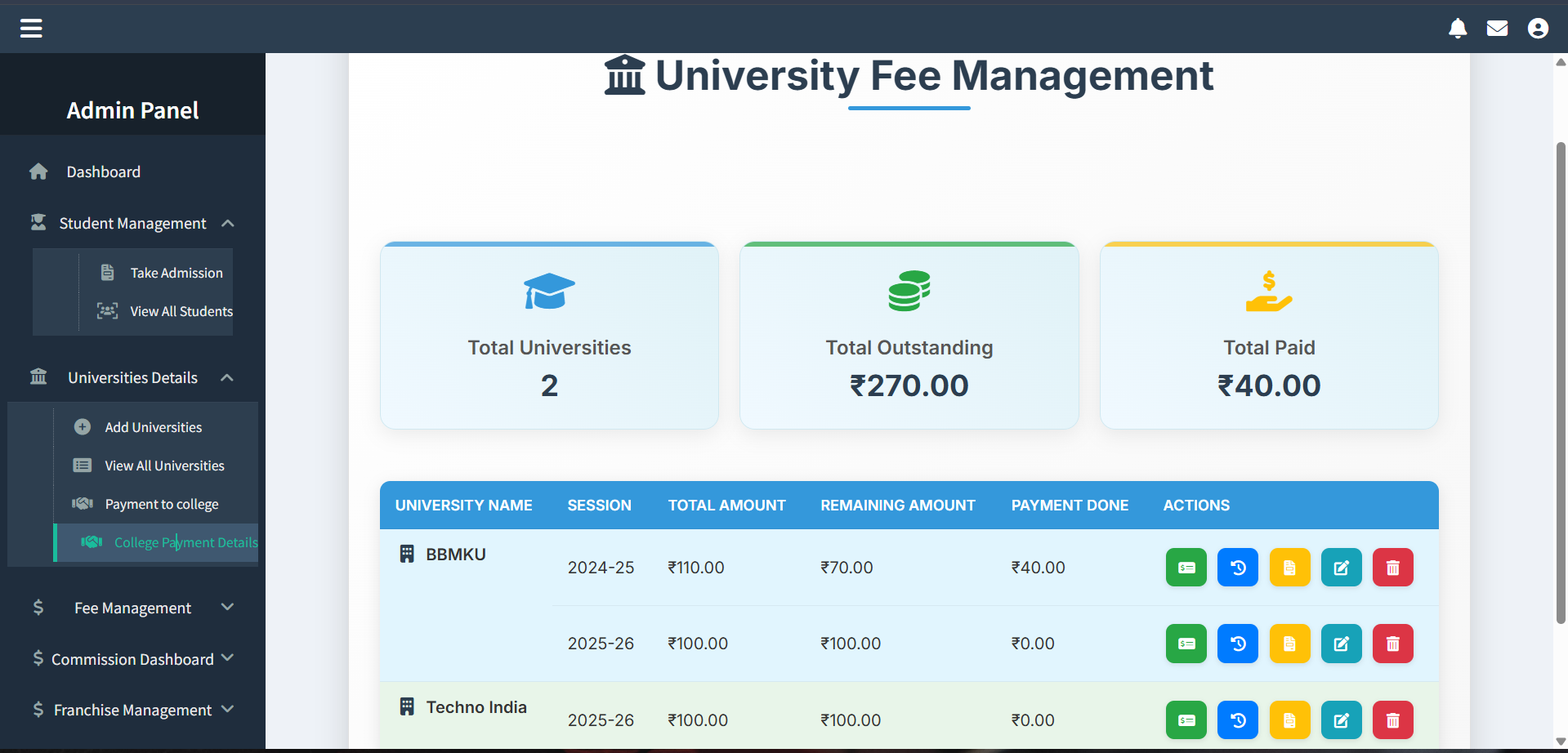Open Take Admission page
Screen dimensions: 1568x753
pos(176,273)
